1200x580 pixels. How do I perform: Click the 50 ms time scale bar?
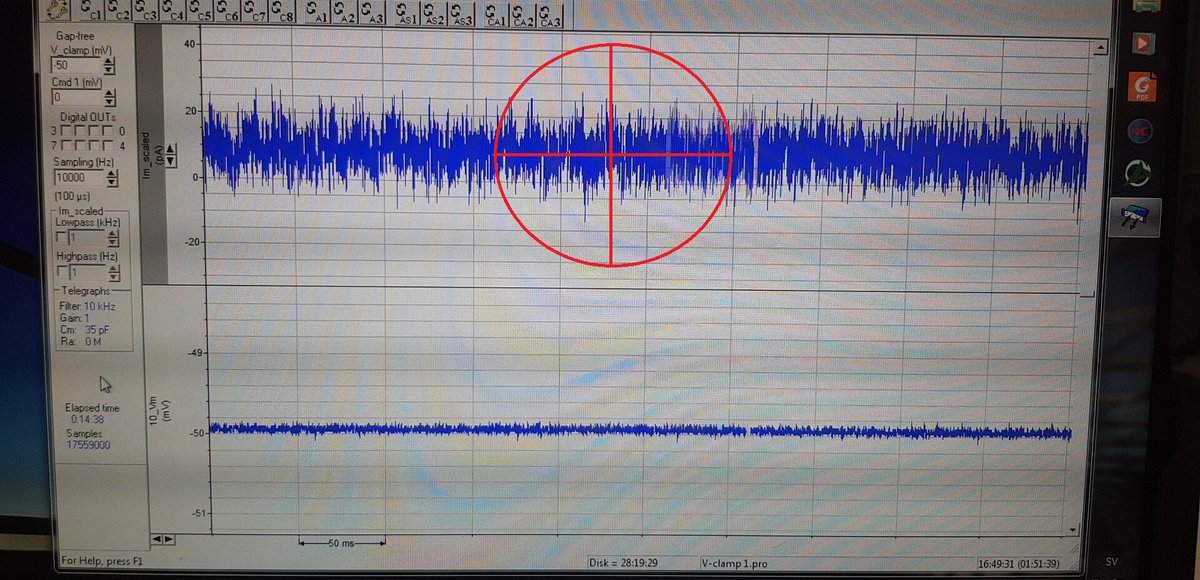[x=342, y=542]
